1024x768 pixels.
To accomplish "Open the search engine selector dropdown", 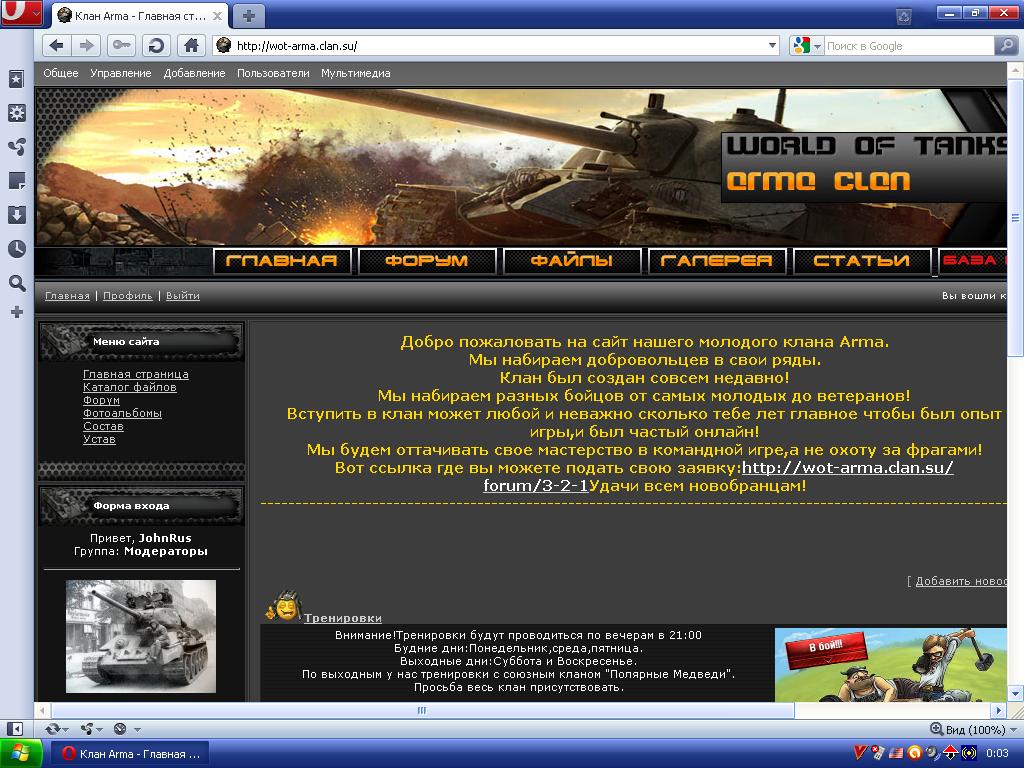I will (807, 46).
